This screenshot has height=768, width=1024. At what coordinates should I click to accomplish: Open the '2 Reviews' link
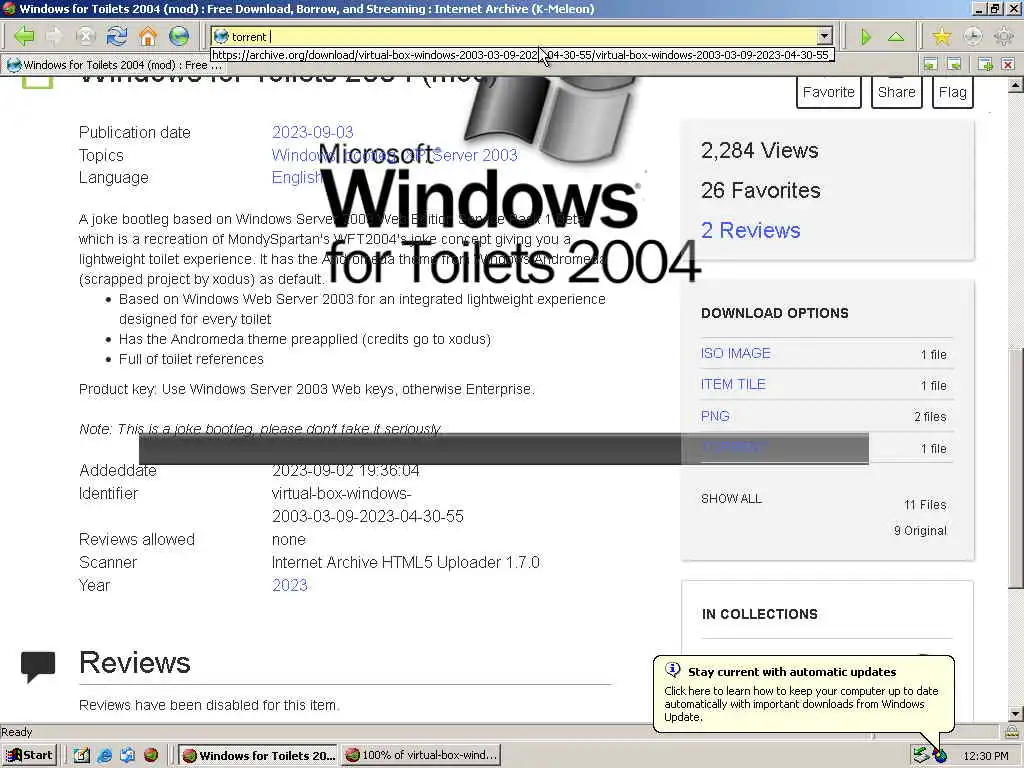750,230
